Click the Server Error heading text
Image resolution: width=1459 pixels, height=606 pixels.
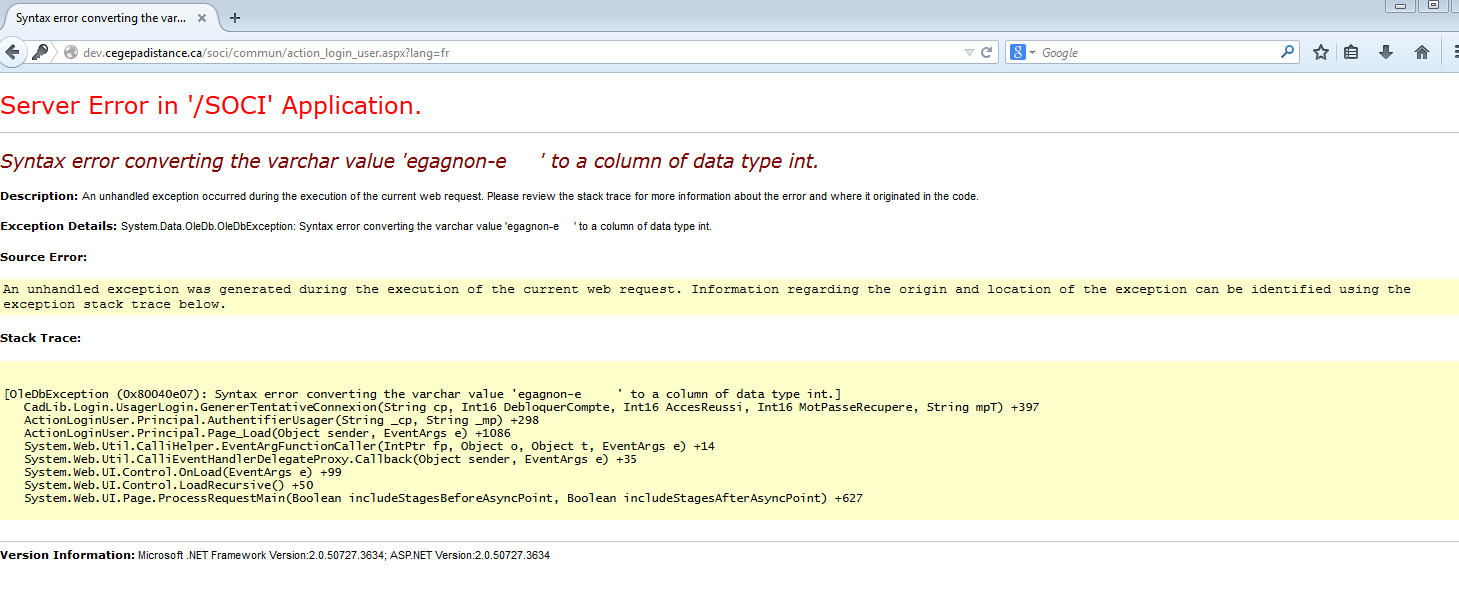pos(211,105)
